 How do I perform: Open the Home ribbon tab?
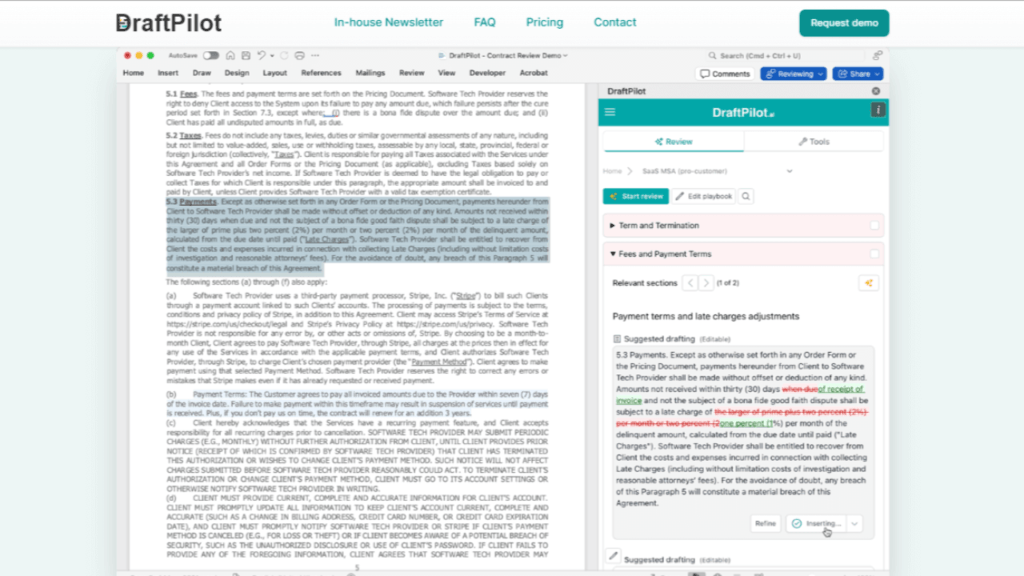tap(133, 73)
